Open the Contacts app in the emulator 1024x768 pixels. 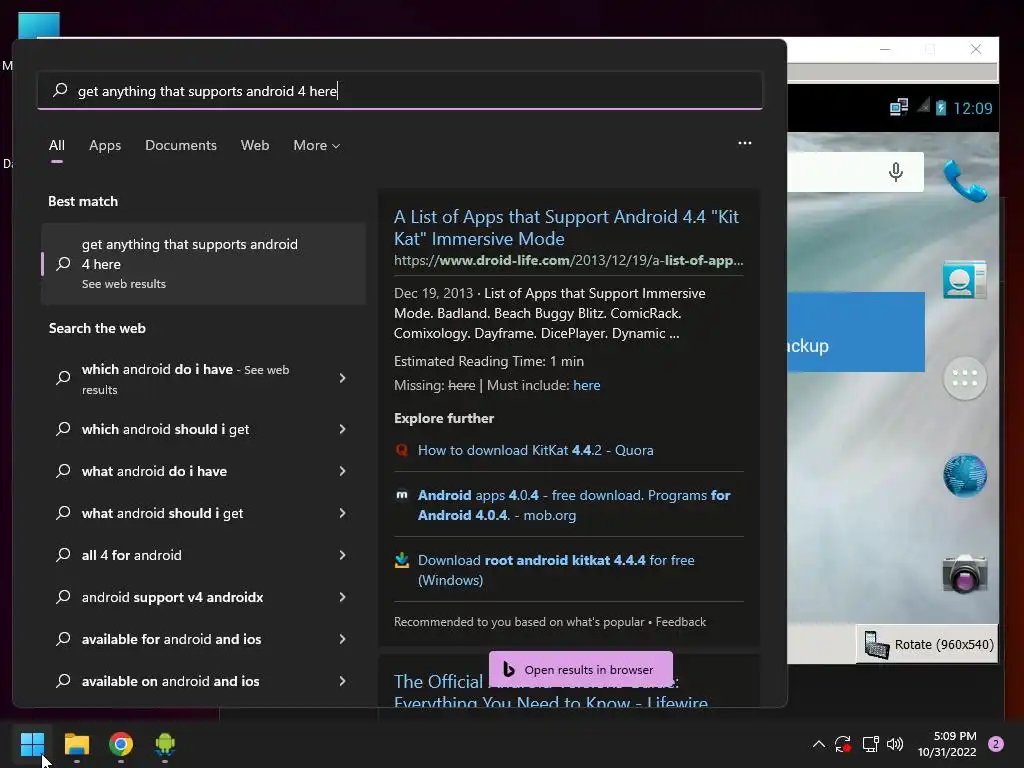pyautogui.click(x=965, y=280)
